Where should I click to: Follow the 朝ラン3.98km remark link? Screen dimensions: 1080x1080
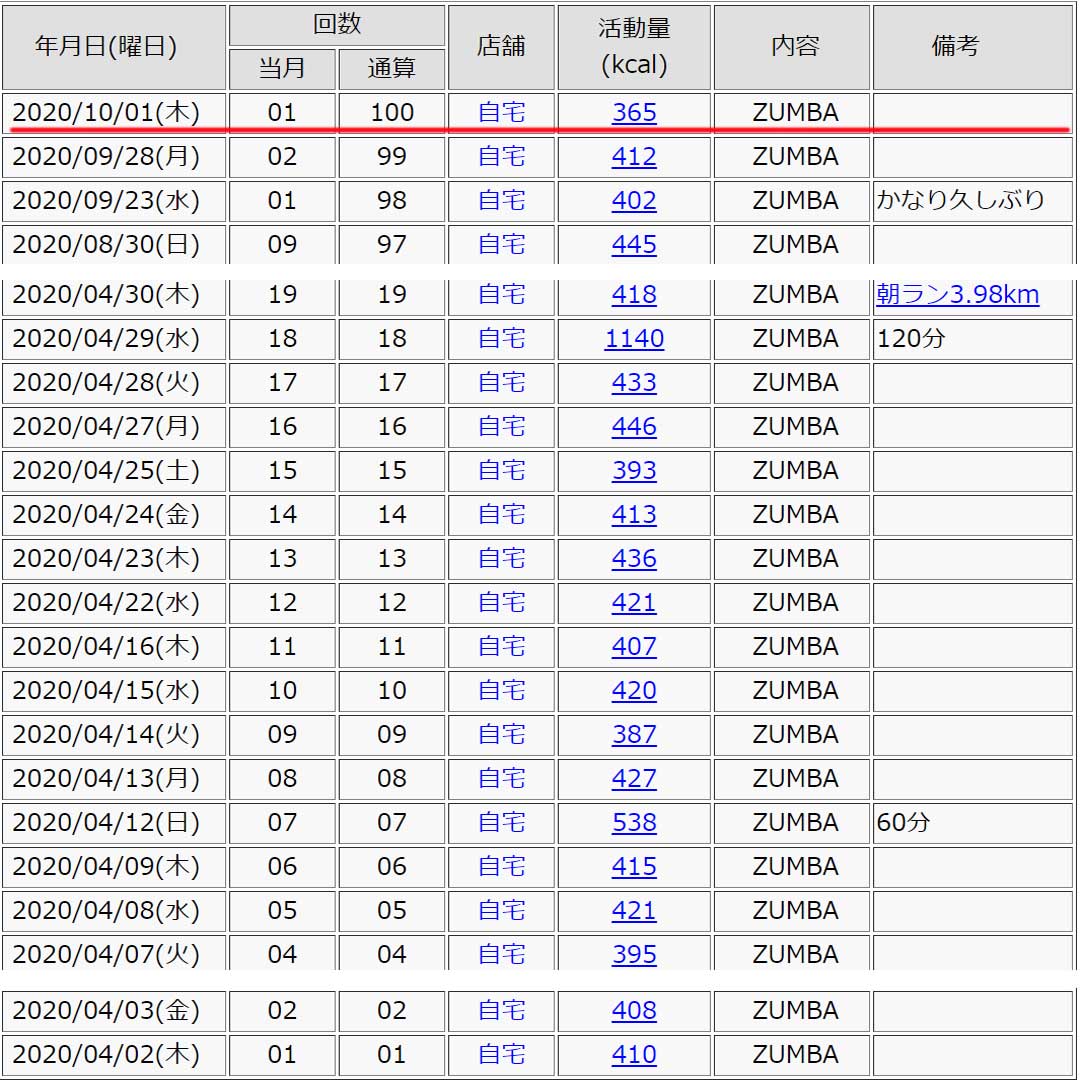coord(957,295)
